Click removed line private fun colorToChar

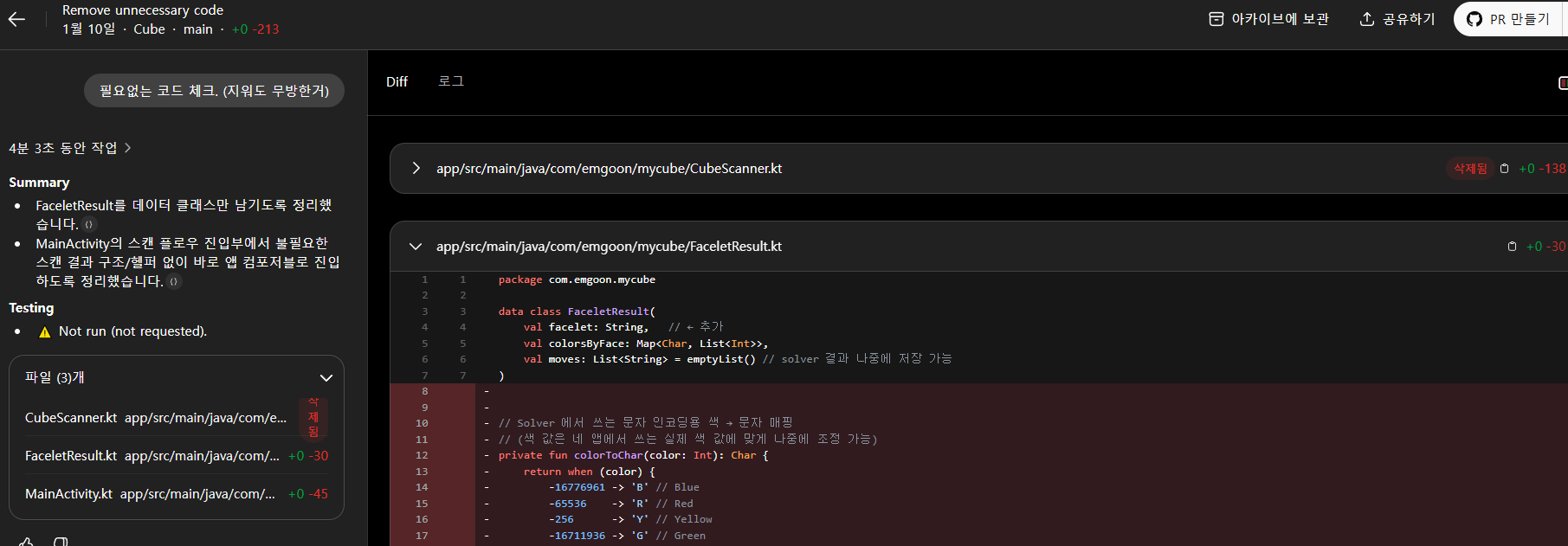(x=633, y=455)
